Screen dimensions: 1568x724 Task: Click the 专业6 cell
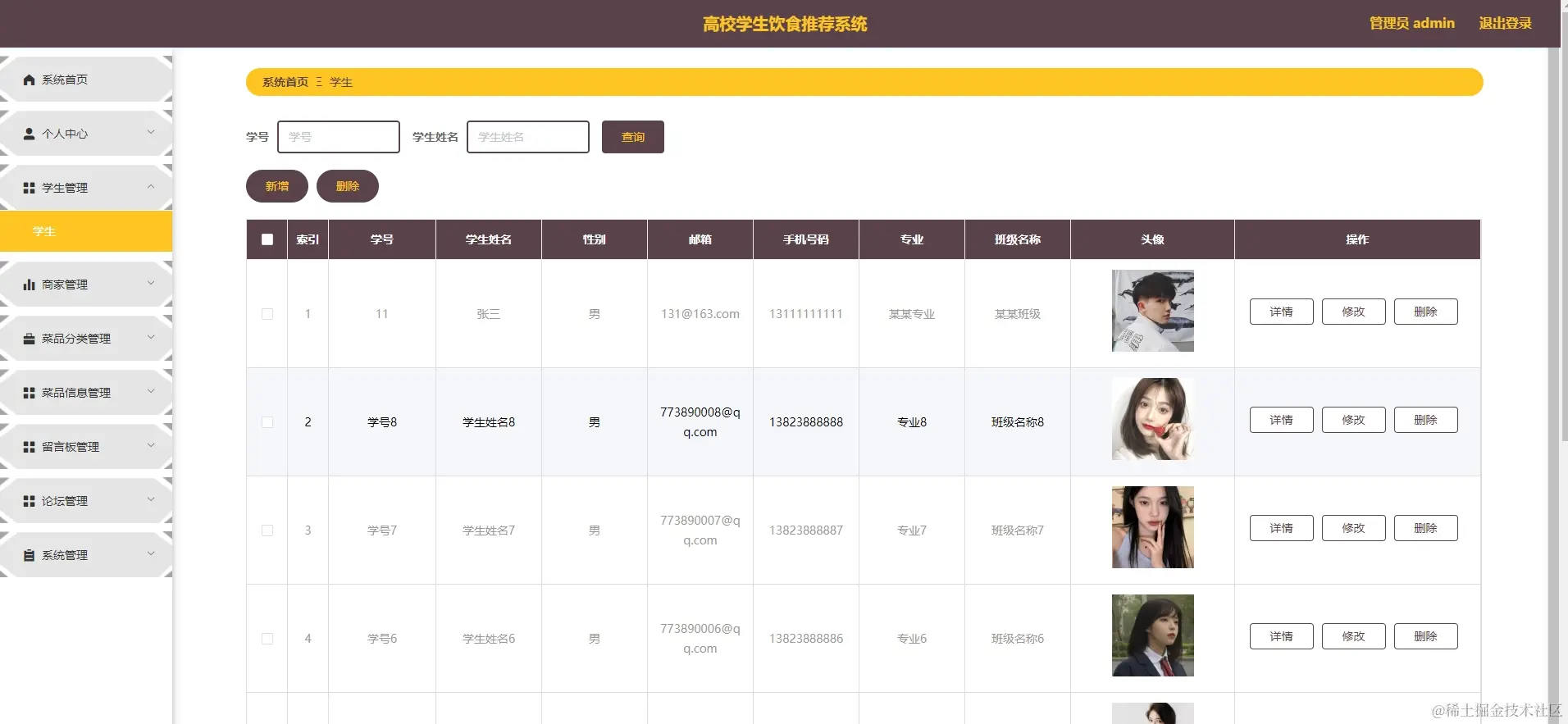point(912,639)
